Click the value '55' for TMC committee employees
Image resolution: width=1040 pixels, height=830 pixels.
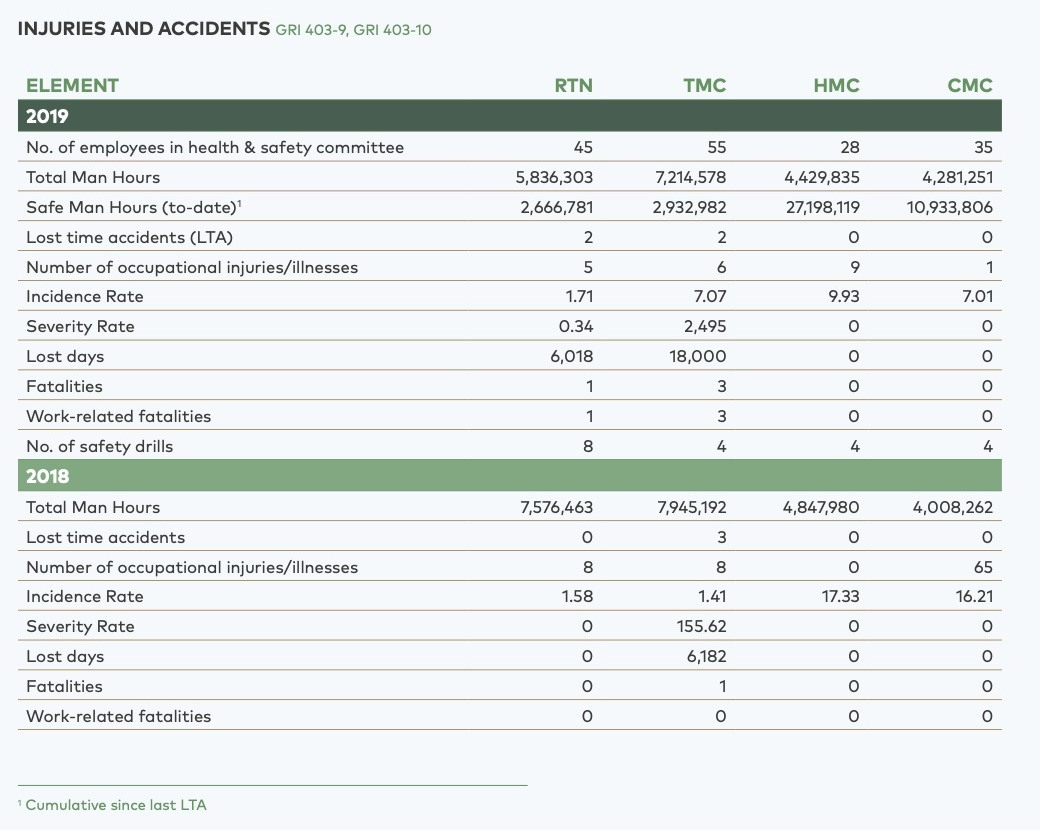(716, 147)
